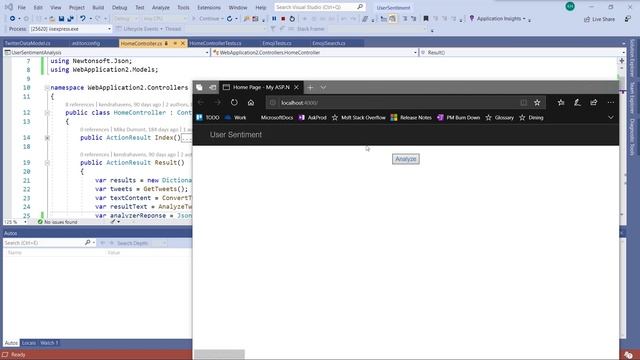Open the Solution Explorer side tab
Viewport: 640px width, 360px height.
[x=632, y=58]
